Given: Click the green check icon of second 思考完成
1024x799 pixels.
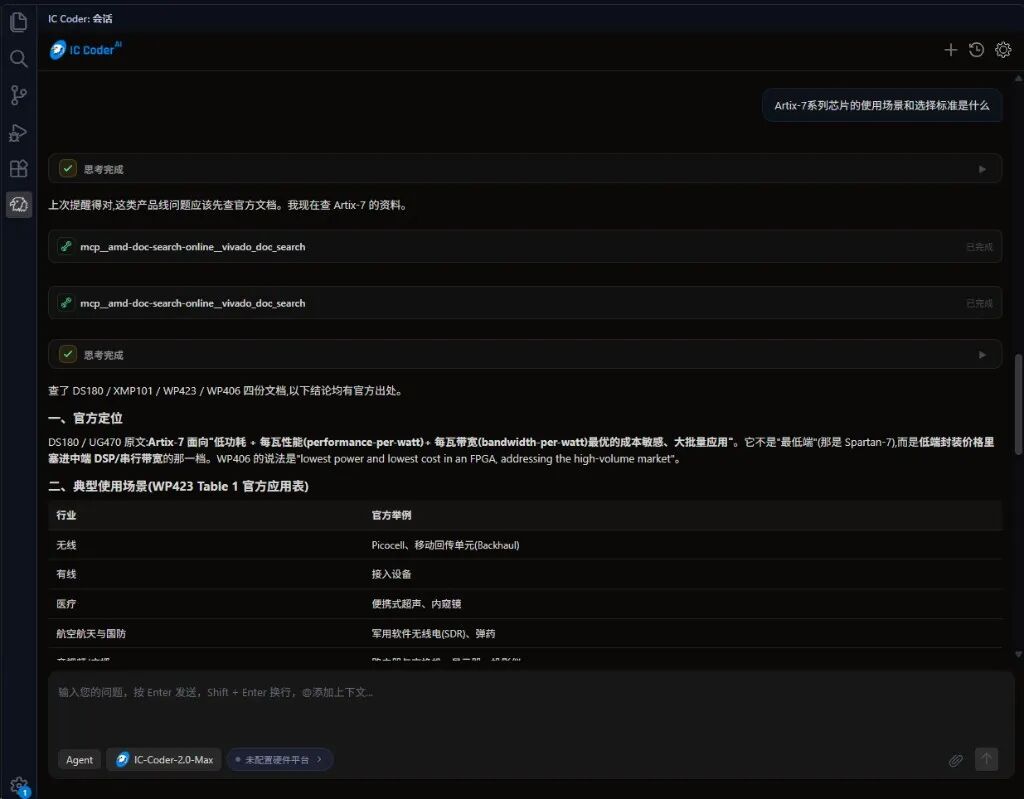Looking at the screenshot, I should point(68,354).
